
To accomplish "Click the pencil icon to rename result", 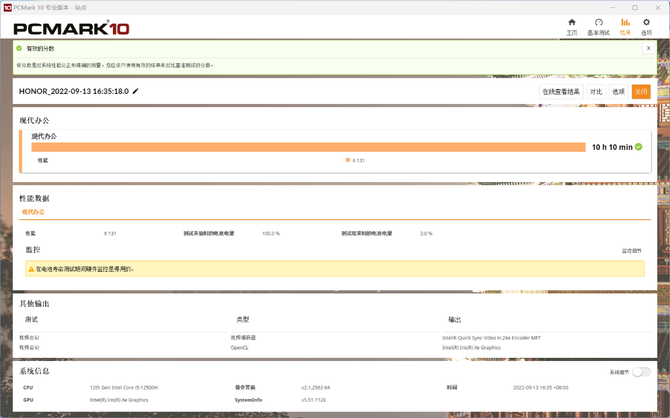I will pyautogui.click(x=136, y=91).
